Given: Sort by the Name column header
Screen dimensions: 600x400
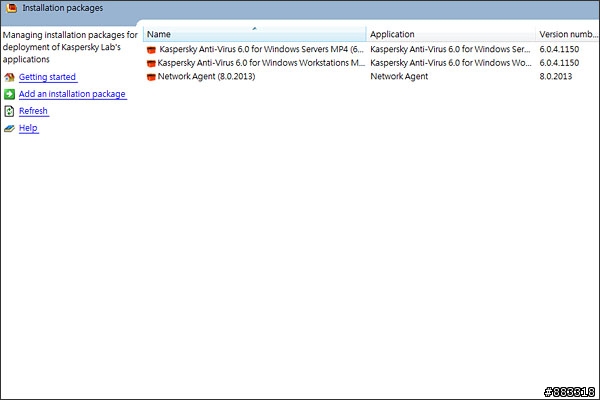Looking at the screenshot, I should point(255,34).
